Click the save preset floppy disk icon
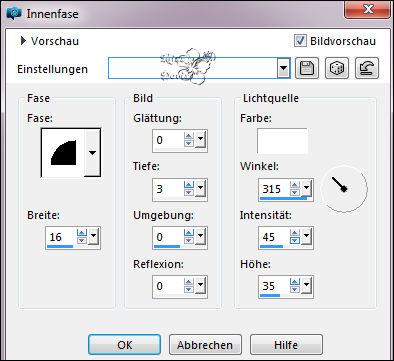 point(307,68)
